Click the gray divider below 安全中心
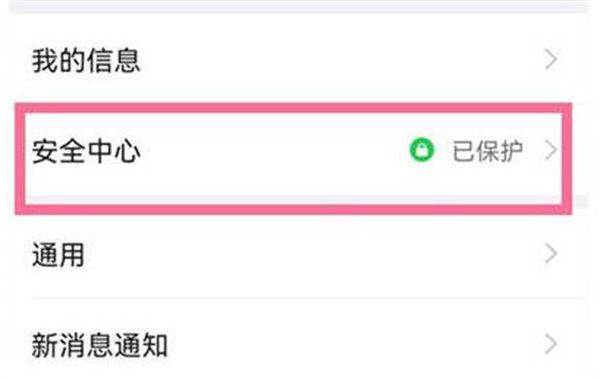The height and width of the screenshot is (379, 600). point(293,199)
